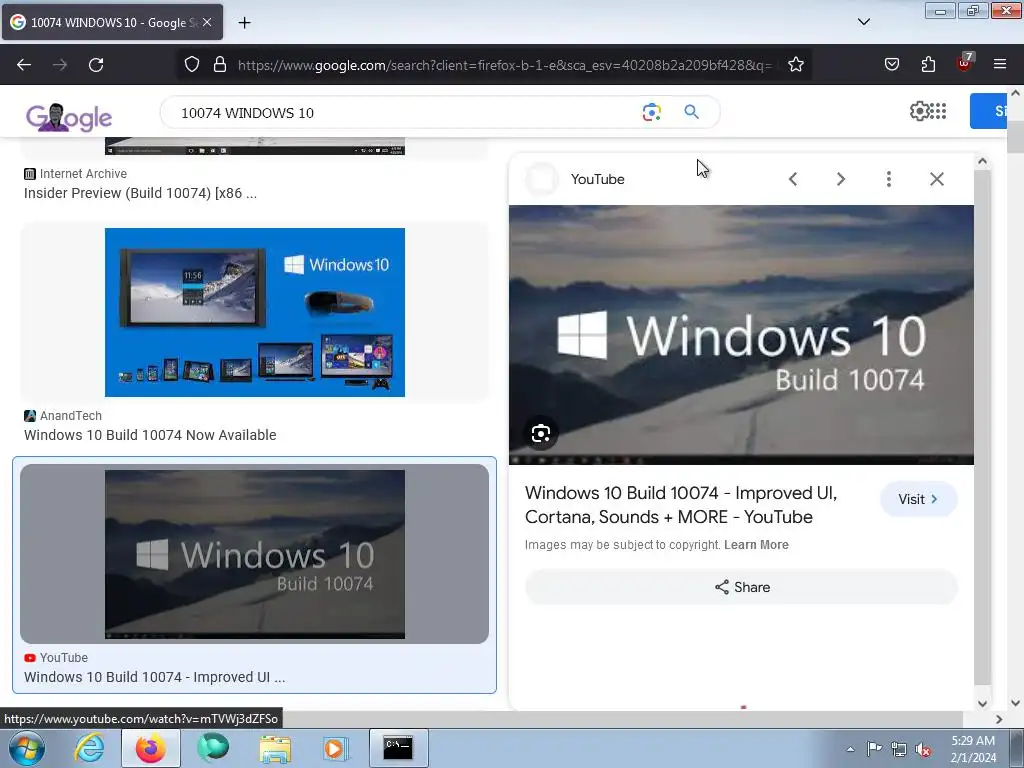
Task: Focus the Google search input field
Action: [405, 112]
